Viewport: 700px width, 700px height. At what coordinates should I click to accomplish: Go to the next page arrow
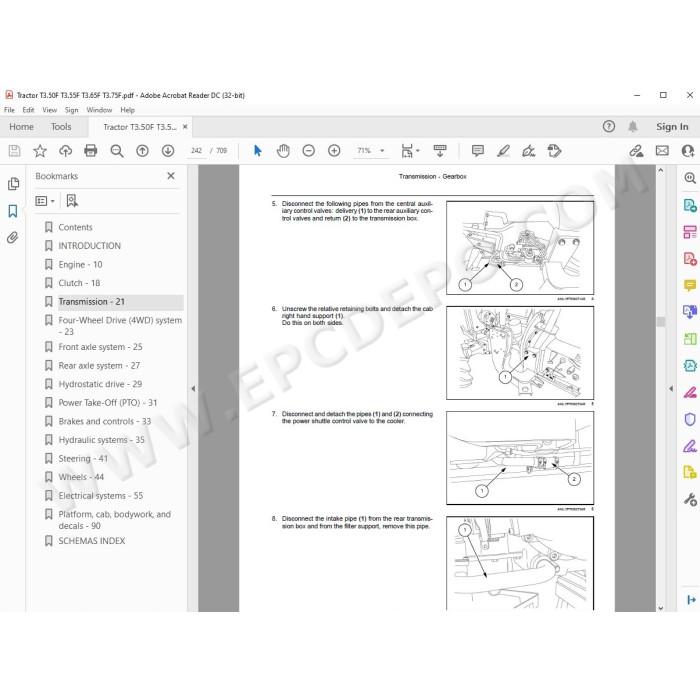click(x=168, y=151)
